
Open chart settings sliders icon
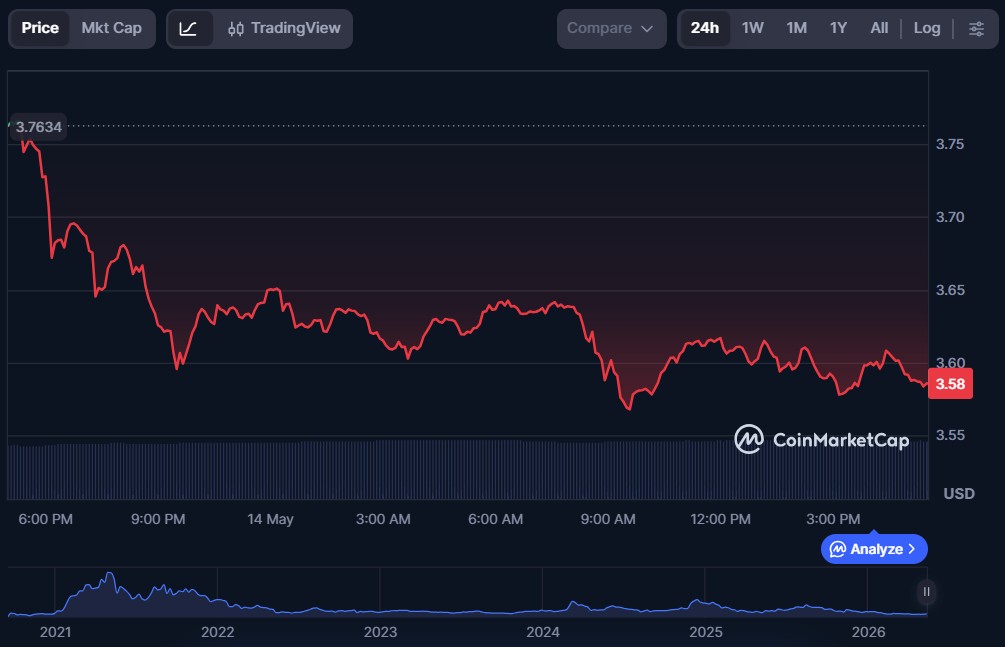click(x=976, y=28)
